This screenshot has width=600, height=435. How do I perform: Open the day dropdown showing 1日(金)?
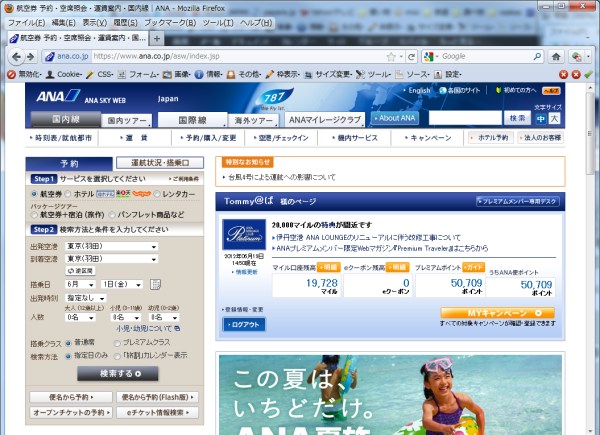click(122, 284)
